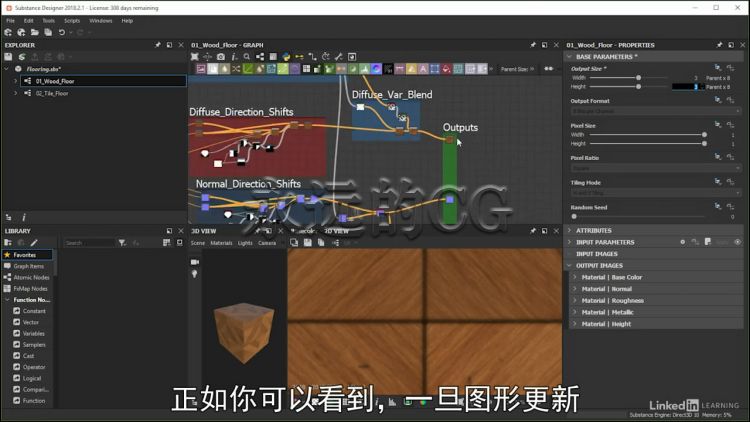
Task: Click the fit-to-view icon in the graph toolbar
Action: tap(195, 56)
